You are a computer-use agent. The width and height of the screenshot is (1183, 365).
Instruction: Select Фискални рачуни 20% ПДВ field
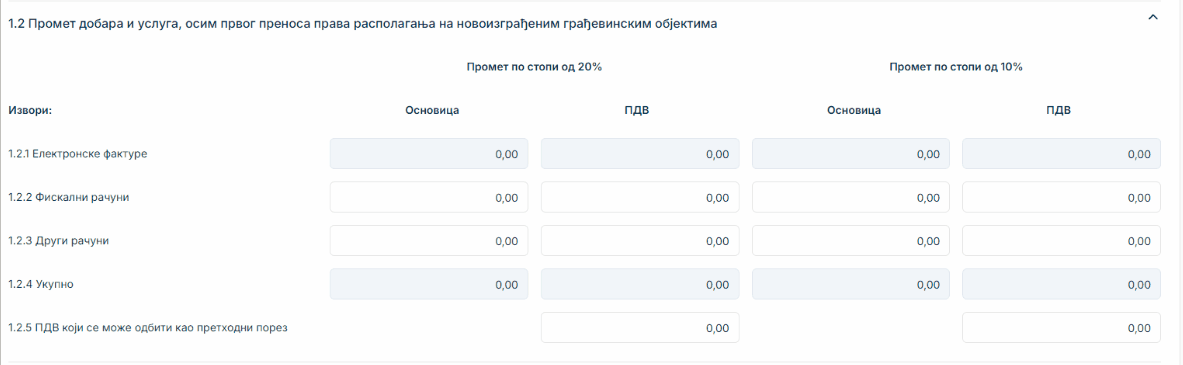(x=641, y=197)
